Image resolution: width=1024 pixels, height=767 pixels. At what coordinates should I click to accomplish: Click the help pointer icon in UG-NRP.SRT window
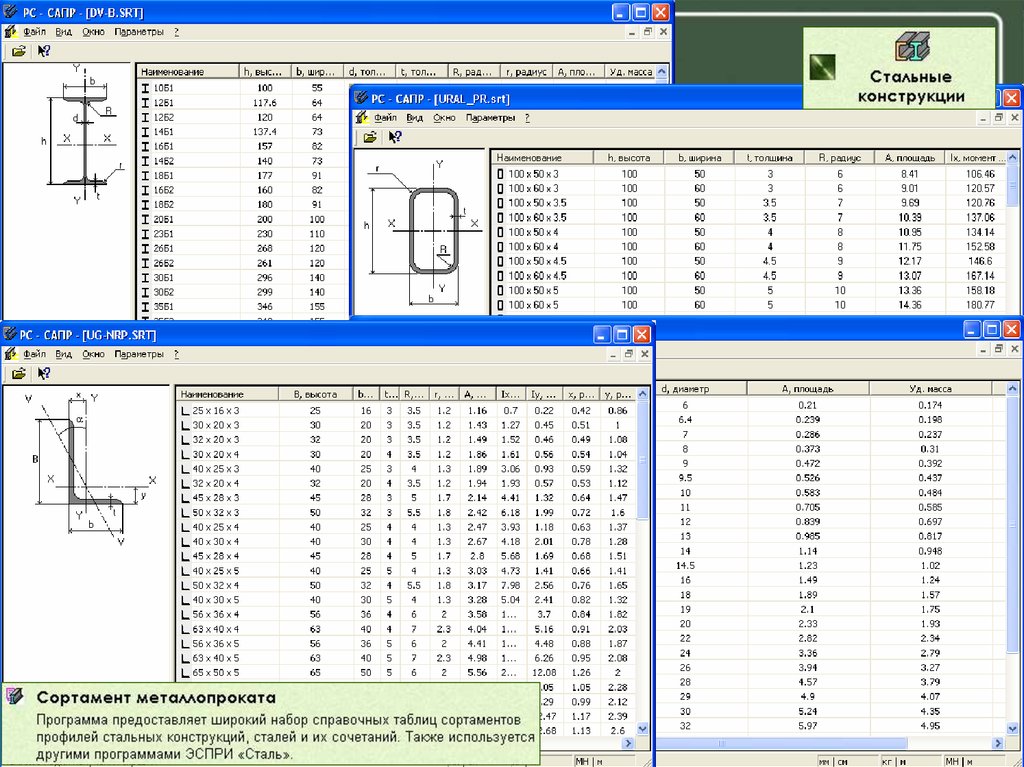[43, 373]
